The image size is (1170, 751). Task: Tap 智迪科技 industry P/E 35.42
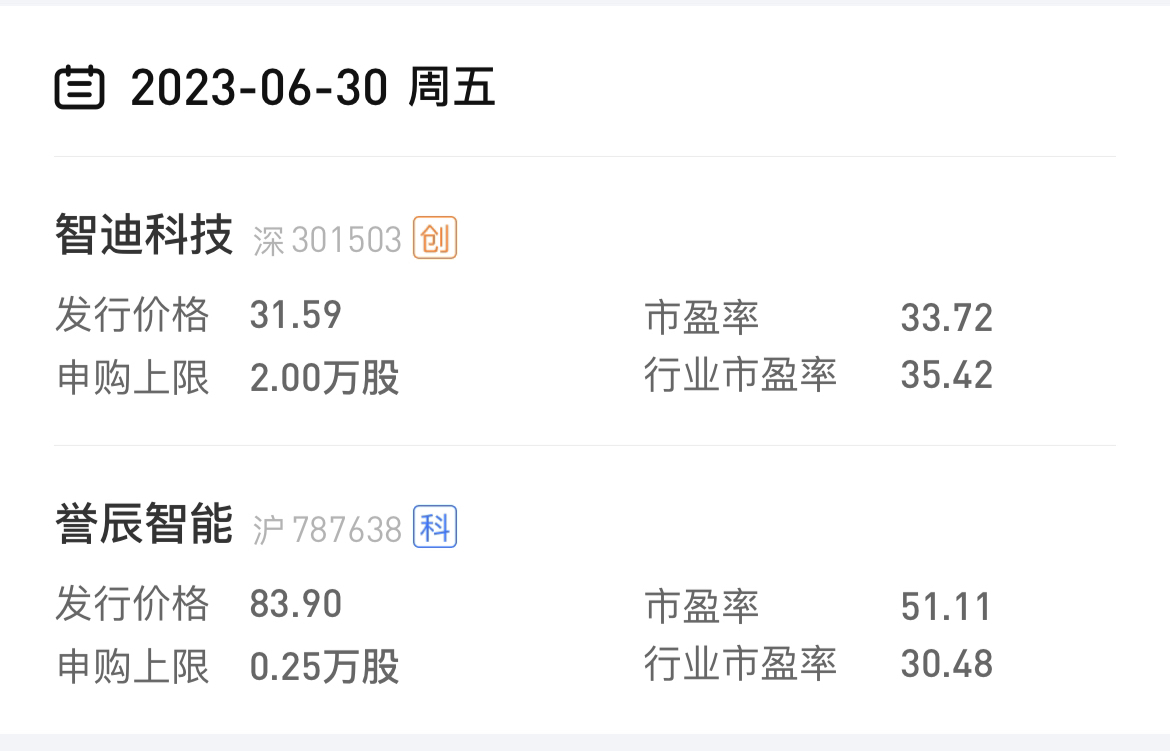947,375
